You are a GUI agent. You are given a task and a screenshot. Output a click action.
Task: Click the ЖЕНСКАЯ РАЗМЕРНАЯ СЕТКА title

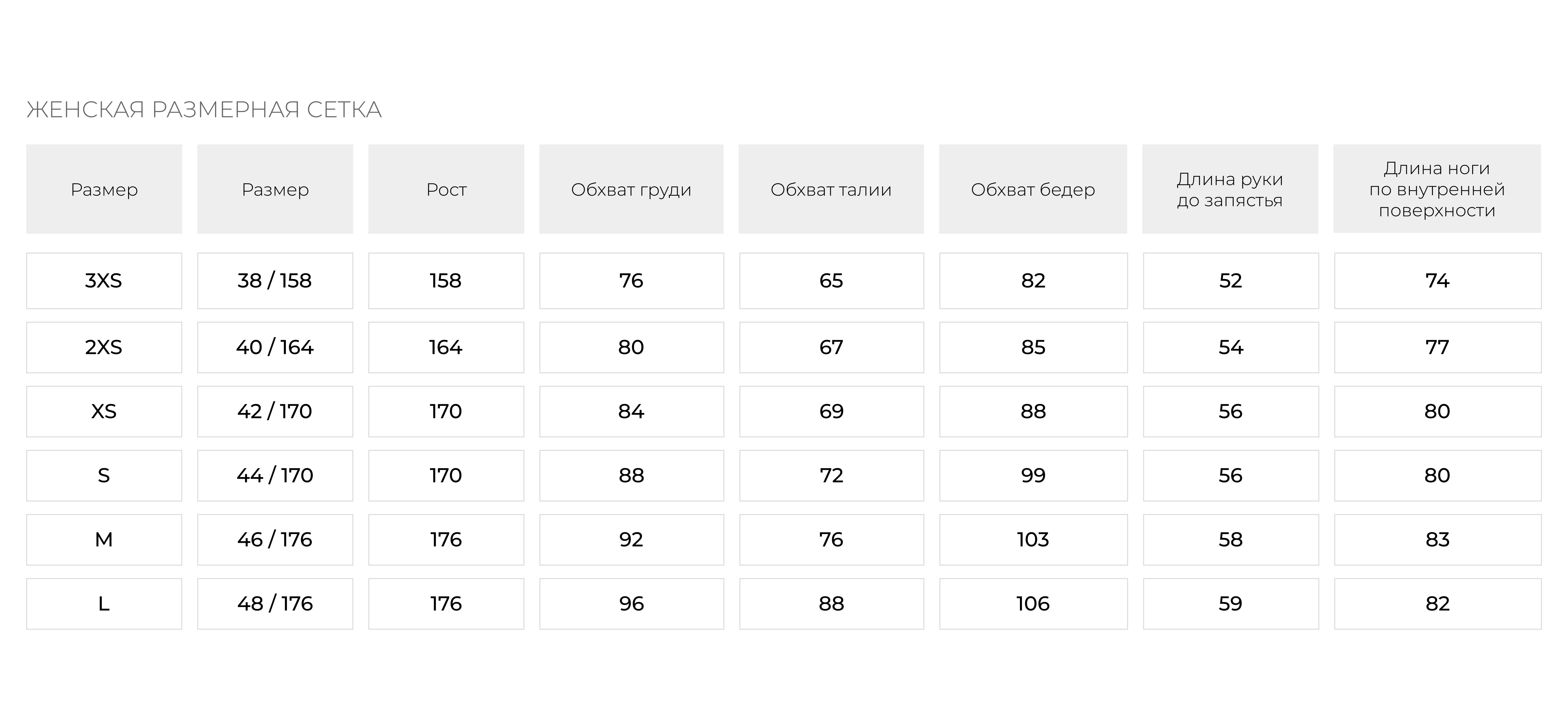click(x=204, y=110)
